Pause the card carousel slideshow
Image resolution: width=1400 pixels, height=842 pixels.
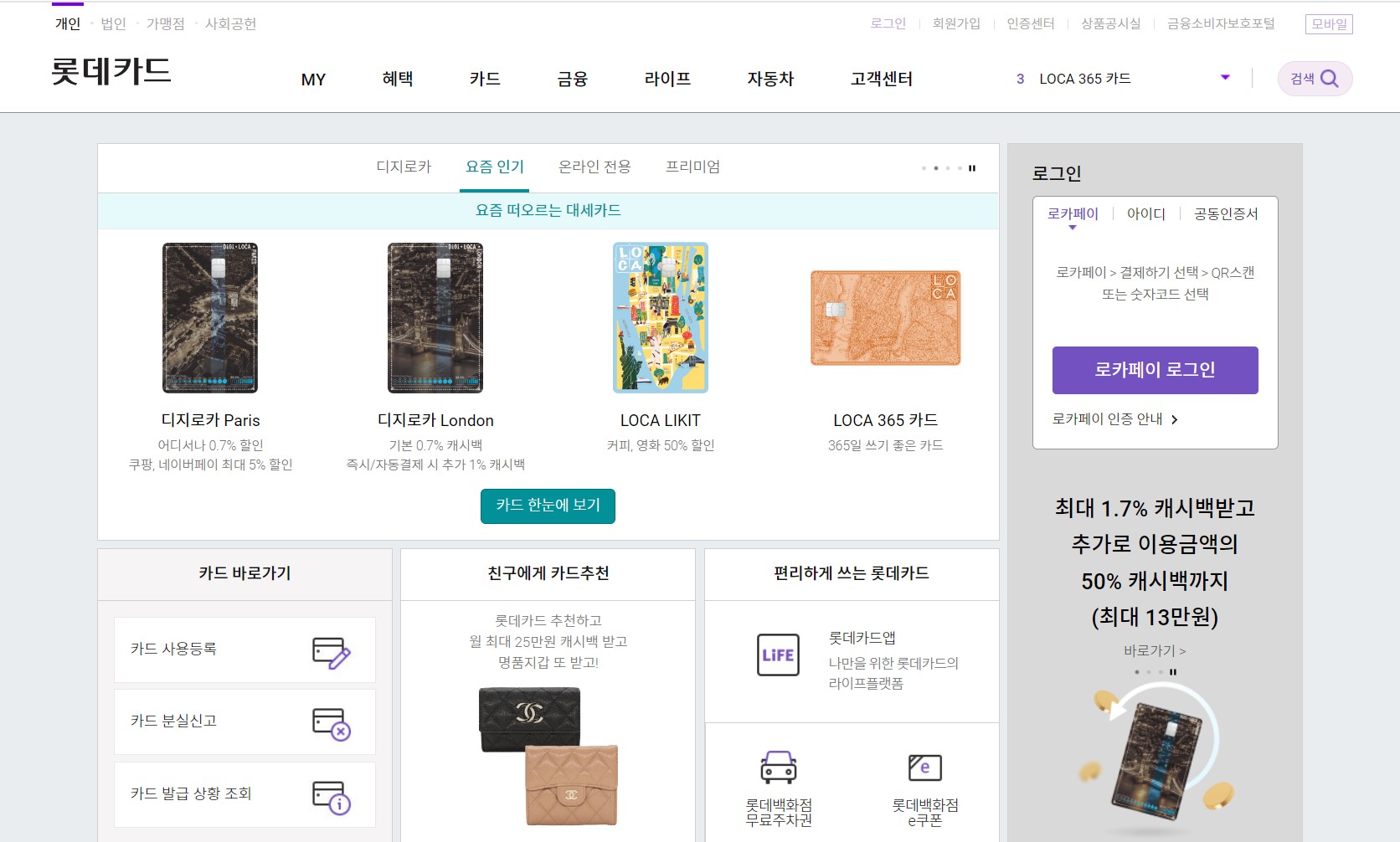(x=972, y=168)
